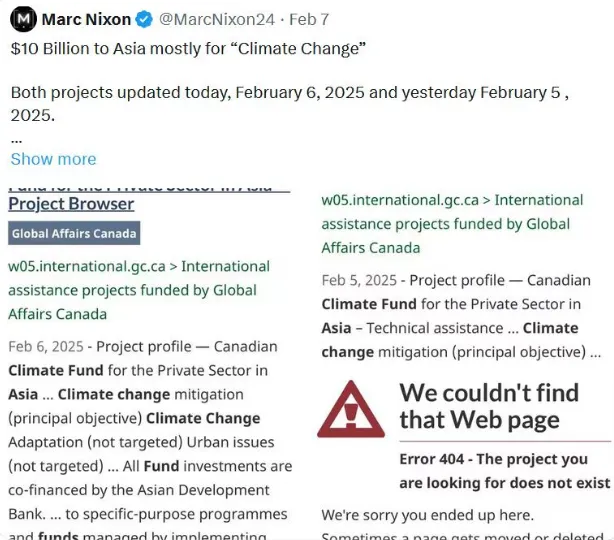This screenshot has height=540, width=614.
Task: Open the @MarcNixon24 handle link
Action: (217, 19)
